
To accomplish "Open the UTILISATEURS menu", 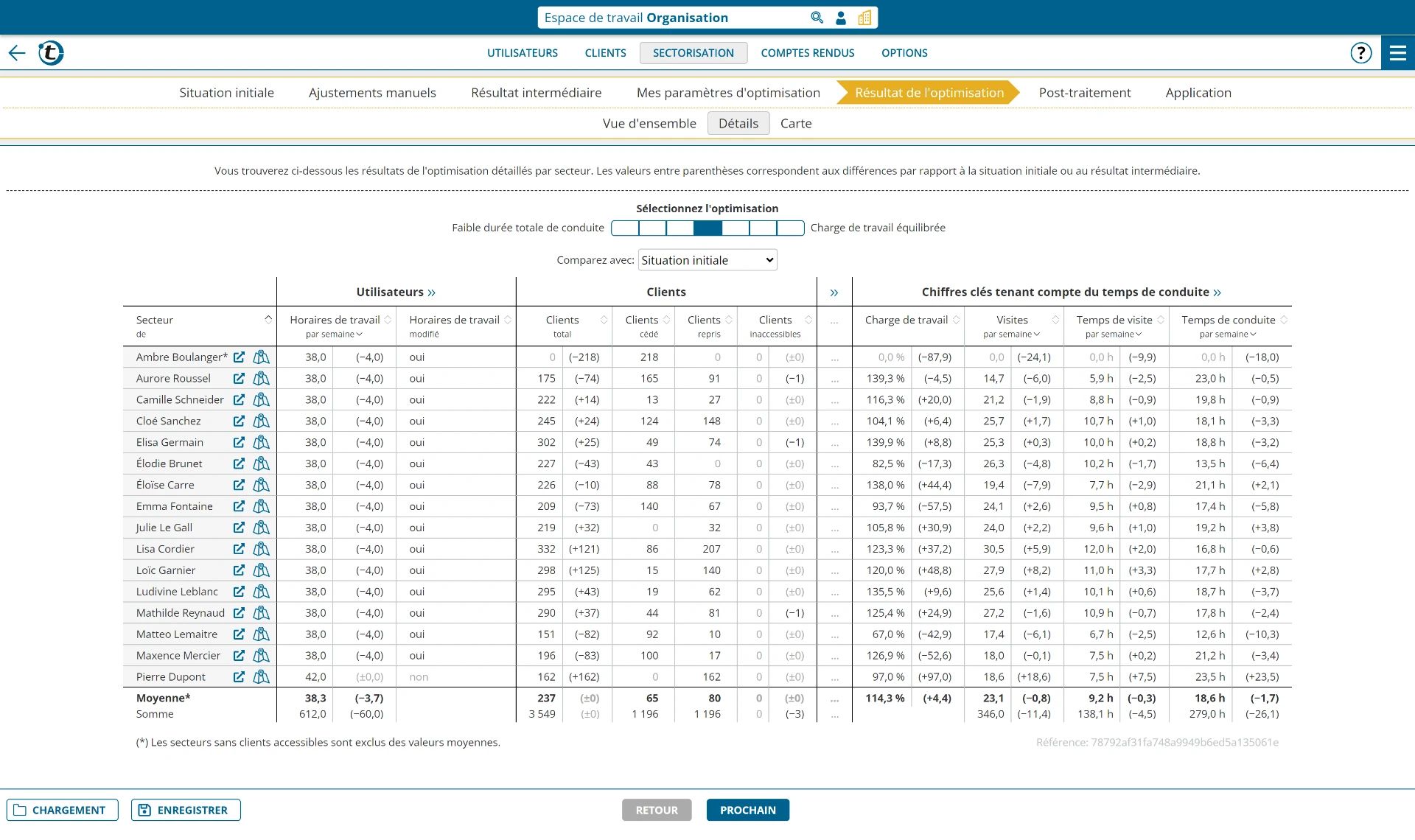I will click(523, 53).
